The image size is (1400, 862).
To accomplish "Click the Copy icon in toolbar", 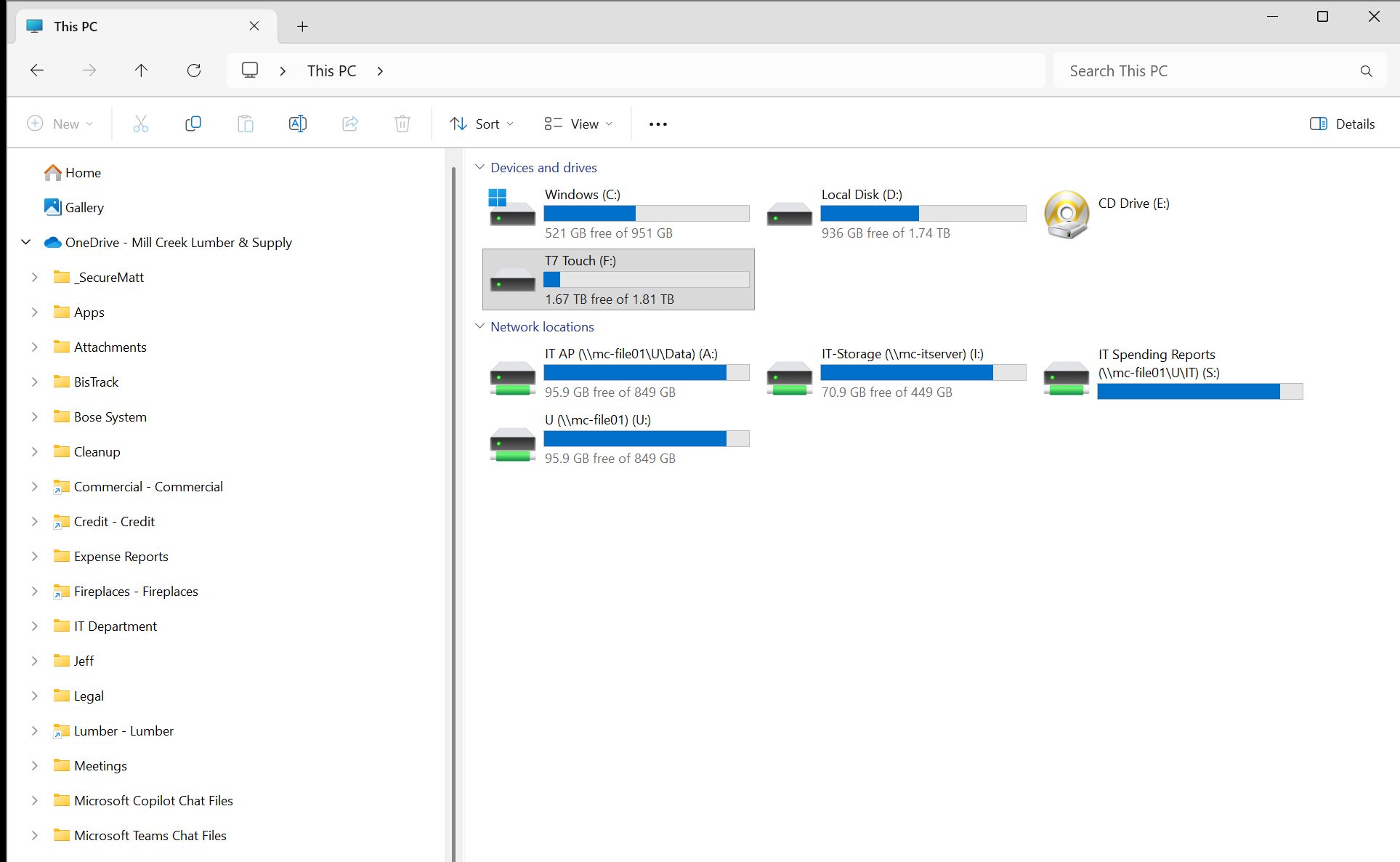I will pos(193,124).
